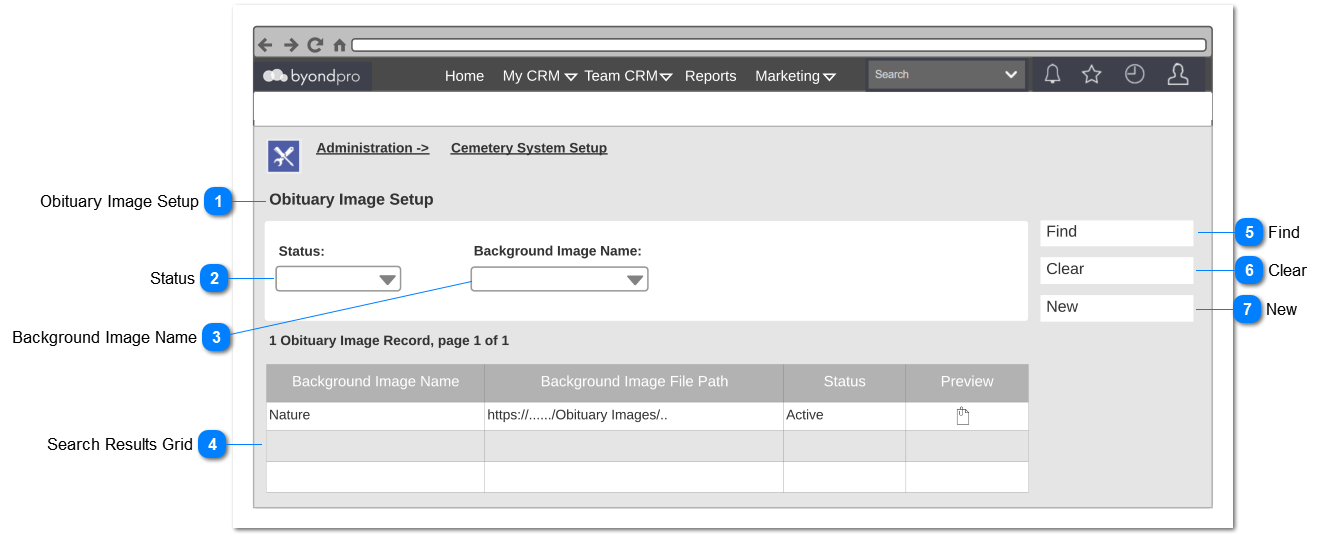1323x537 pixels.
Task: Open notifications bell icon
Action: (1052, 74)
